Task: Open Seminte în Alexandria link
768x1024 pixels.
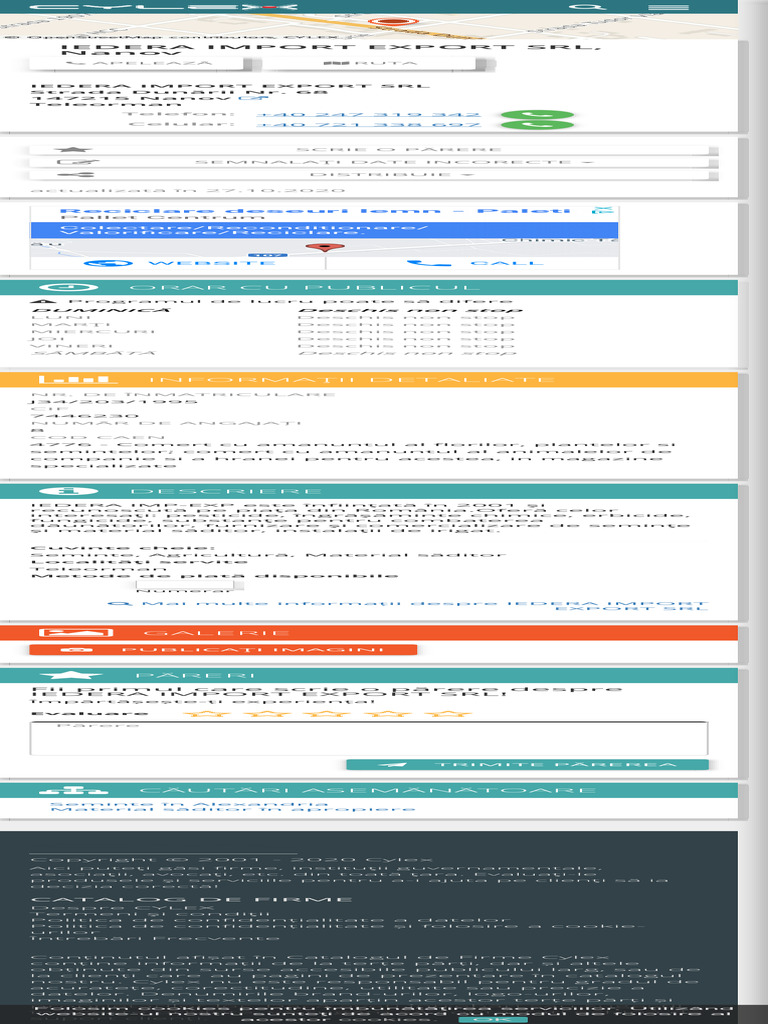Action: pyautogui.click(x=189, y=804)
